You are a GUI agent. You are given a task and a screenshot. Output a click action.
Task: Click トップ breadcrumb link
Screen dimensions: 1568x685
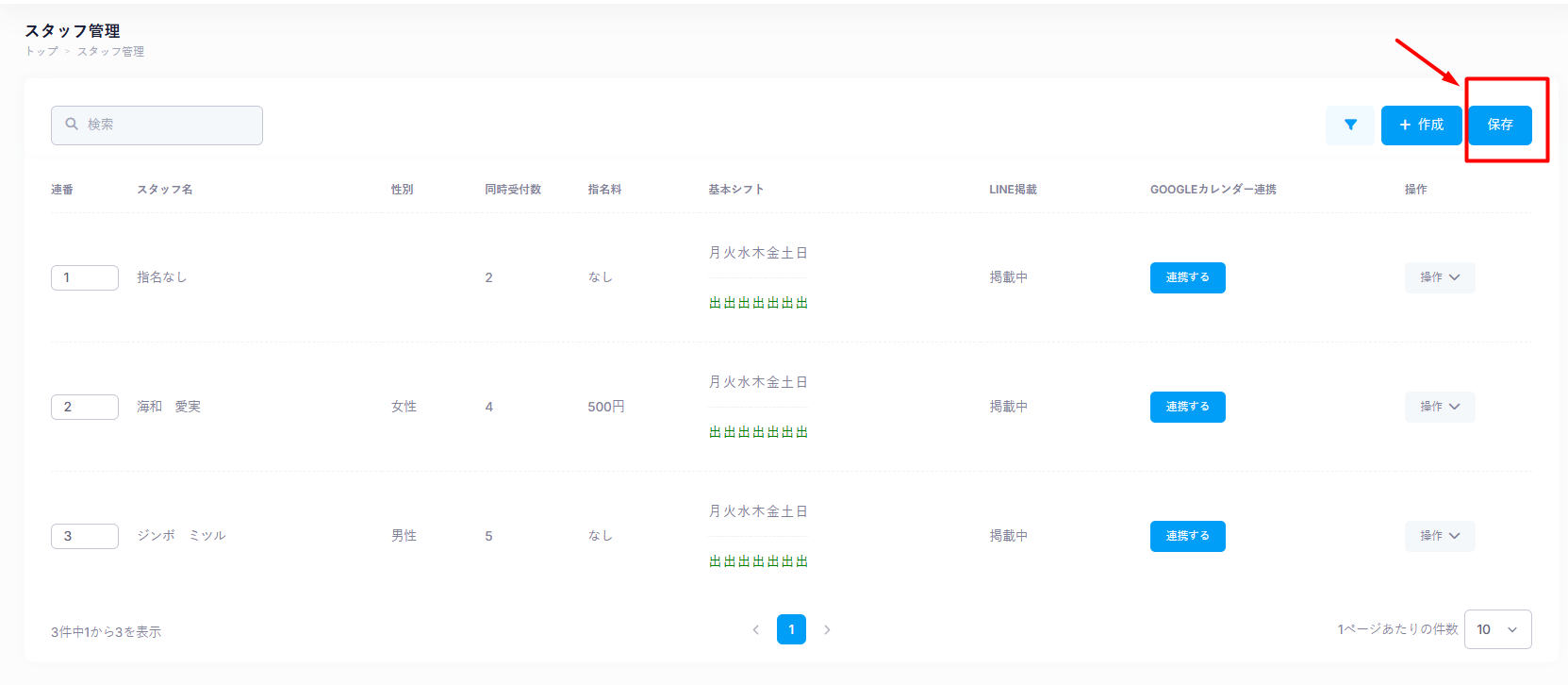[41, 52]
